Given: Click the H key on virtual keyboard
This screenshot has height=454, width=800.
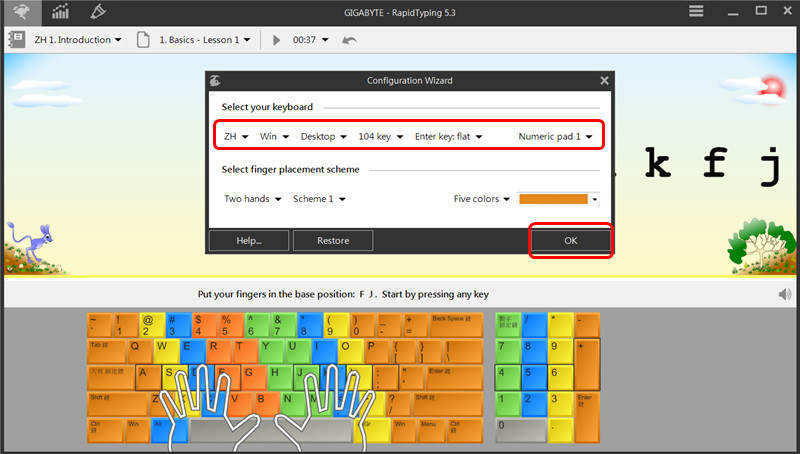Looking at the screenshot, I should 280,378.
